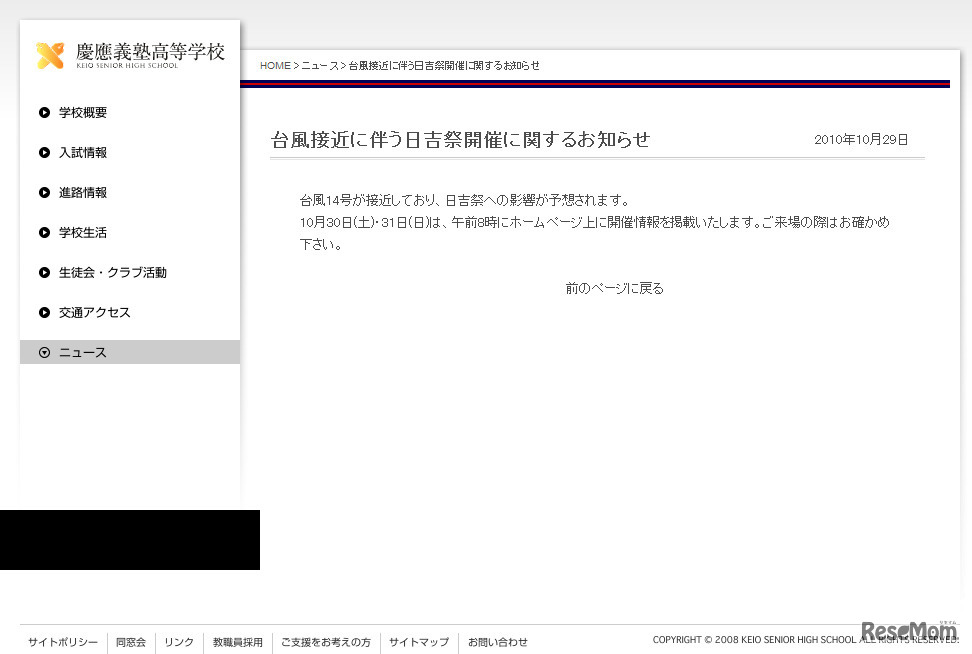This screenshot has height=654, width=972.
Task: Click the circled arrow icon next to ニュース
Action: tap(43, 352)
